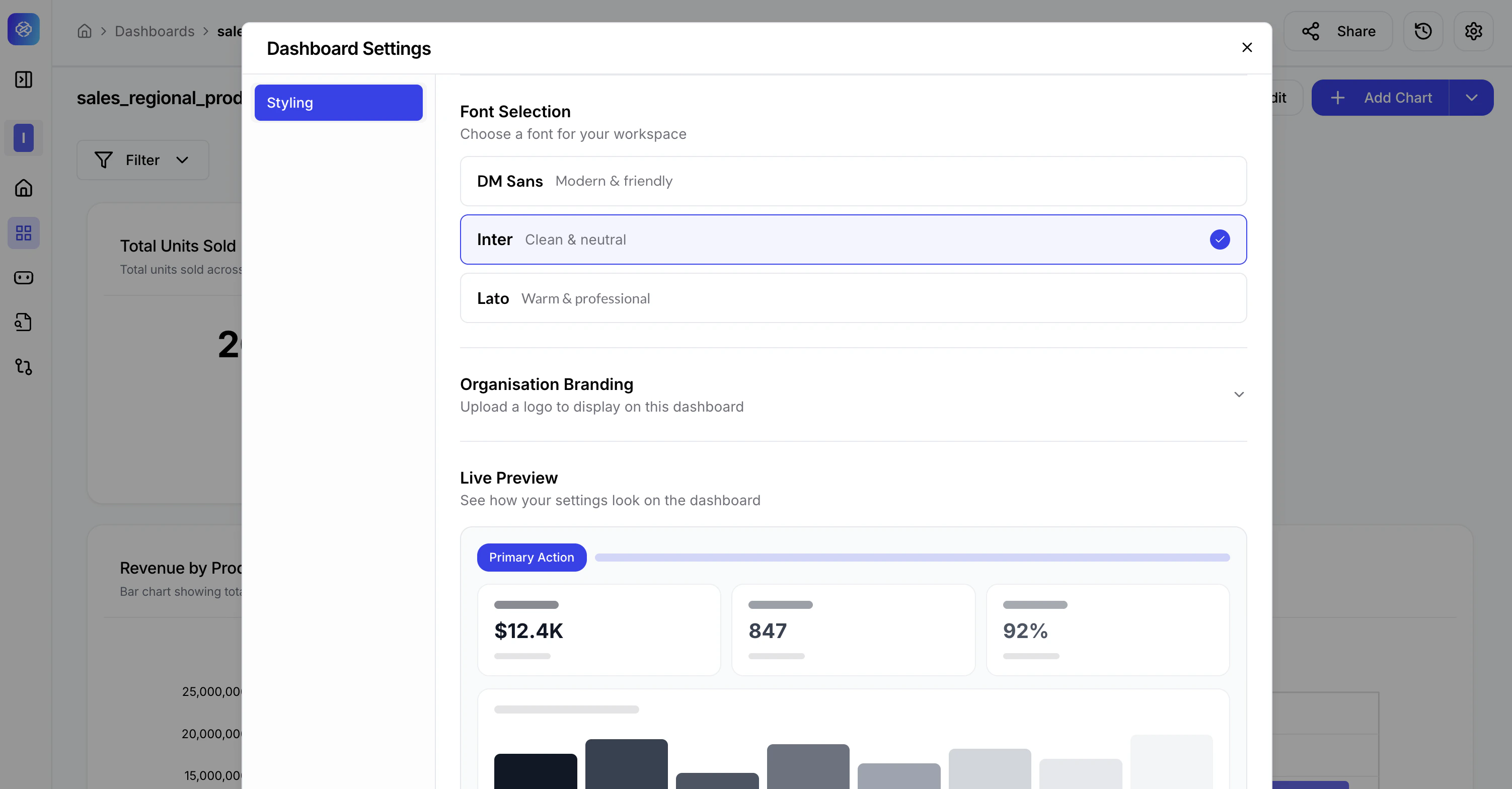
Task: Click the funnel icon in Filter
Action: click(x=103, y=160)
